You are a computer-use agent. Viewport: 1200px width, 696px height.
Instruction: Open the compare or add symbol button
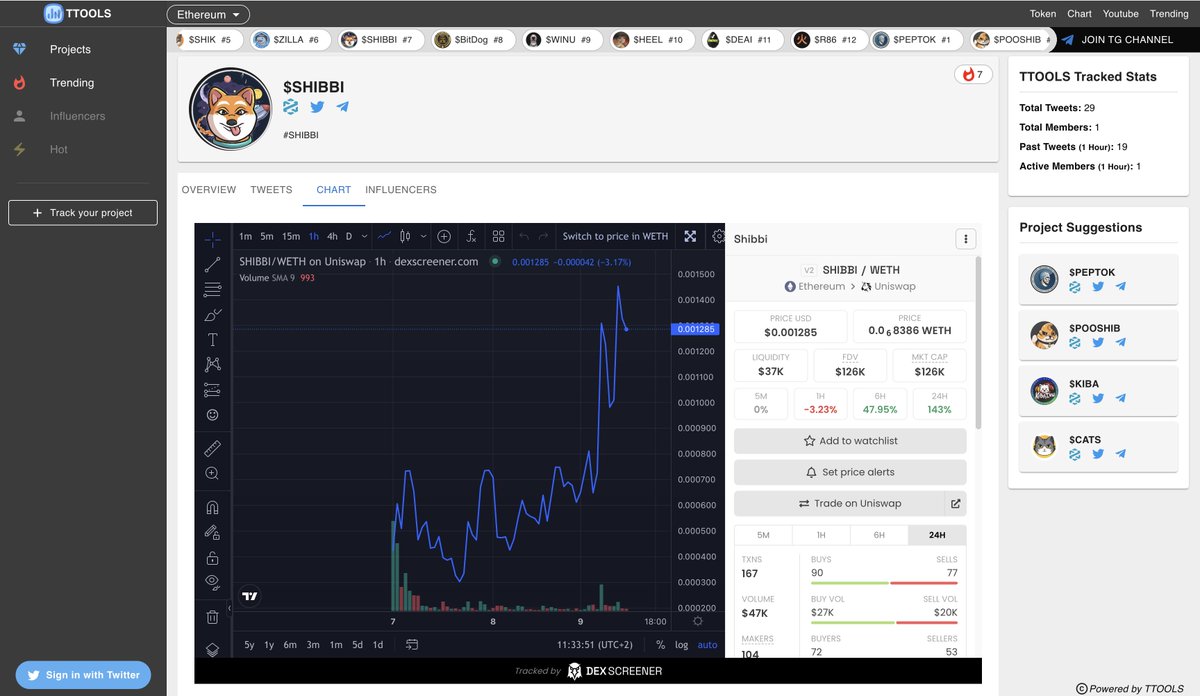pyautogui.click(x=444, y=237)
